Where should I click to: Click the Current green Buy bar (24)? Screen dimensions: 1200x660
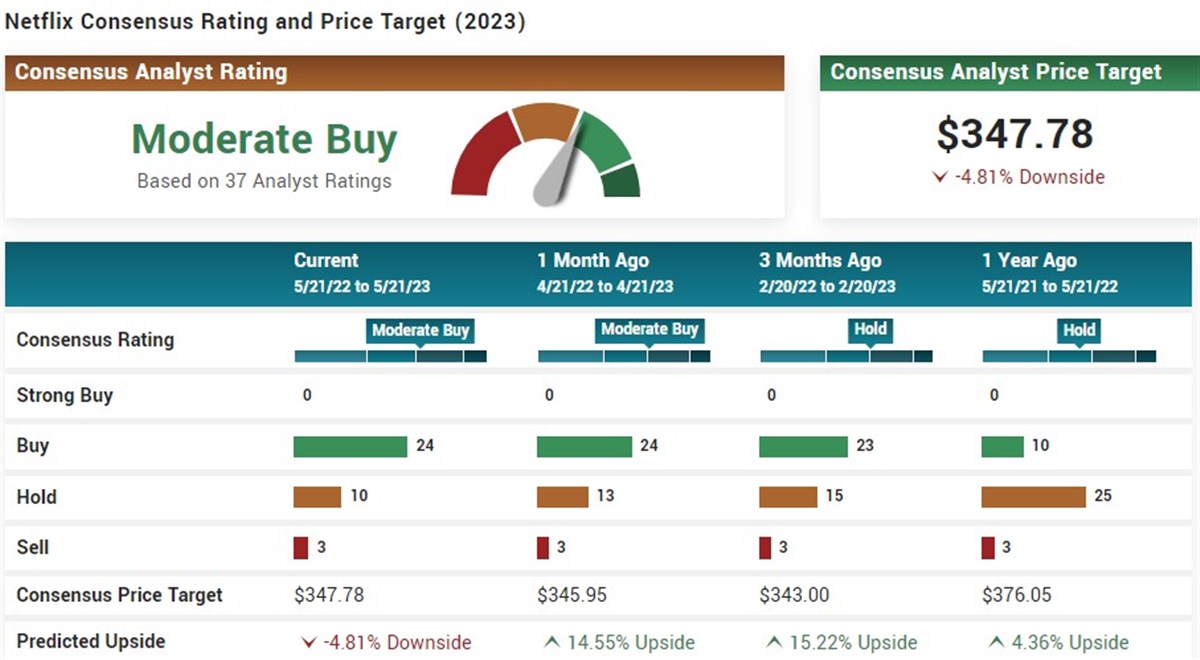coord(350,446)
